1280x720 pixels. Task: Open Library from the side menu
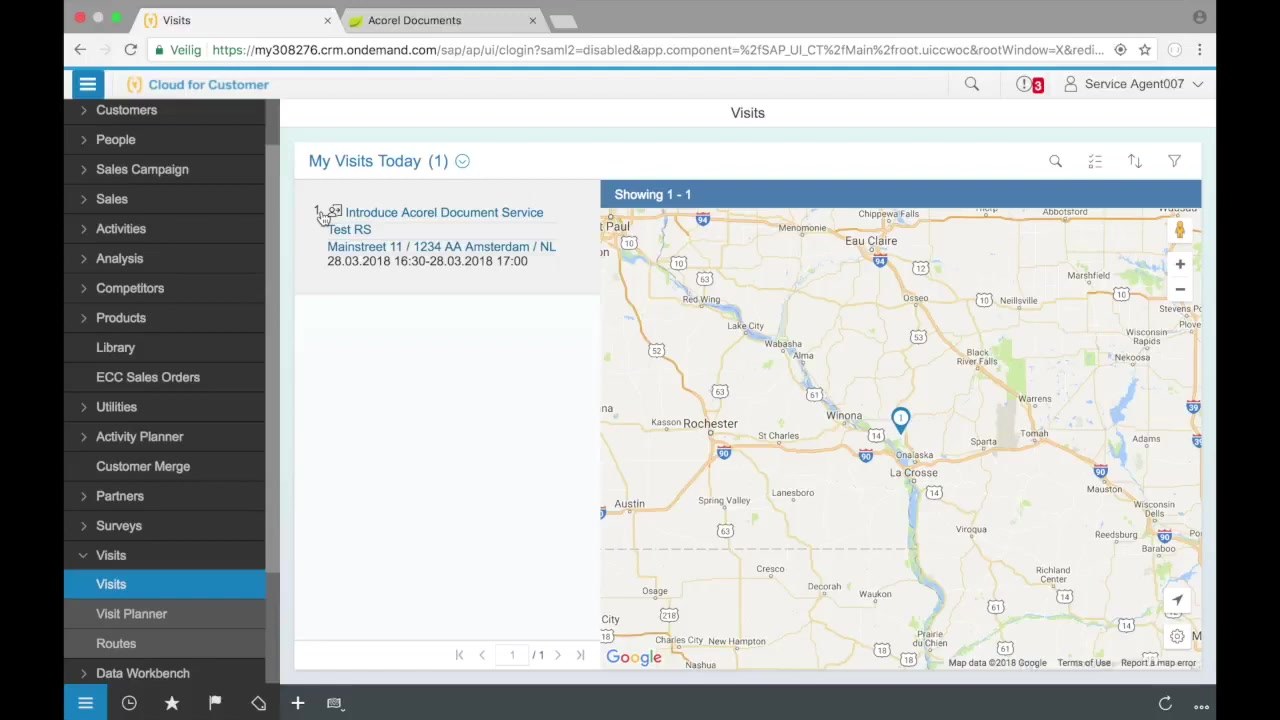pyautogui.click(x=165, y=348)
